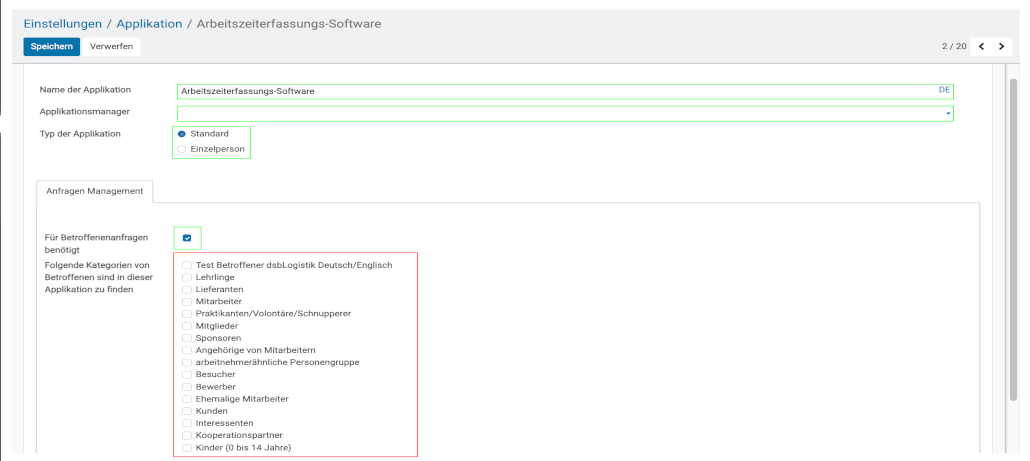Screen dimensions: 1030x461
Task: Click the Name der Applikation field
Action: [x=555, y=91]
